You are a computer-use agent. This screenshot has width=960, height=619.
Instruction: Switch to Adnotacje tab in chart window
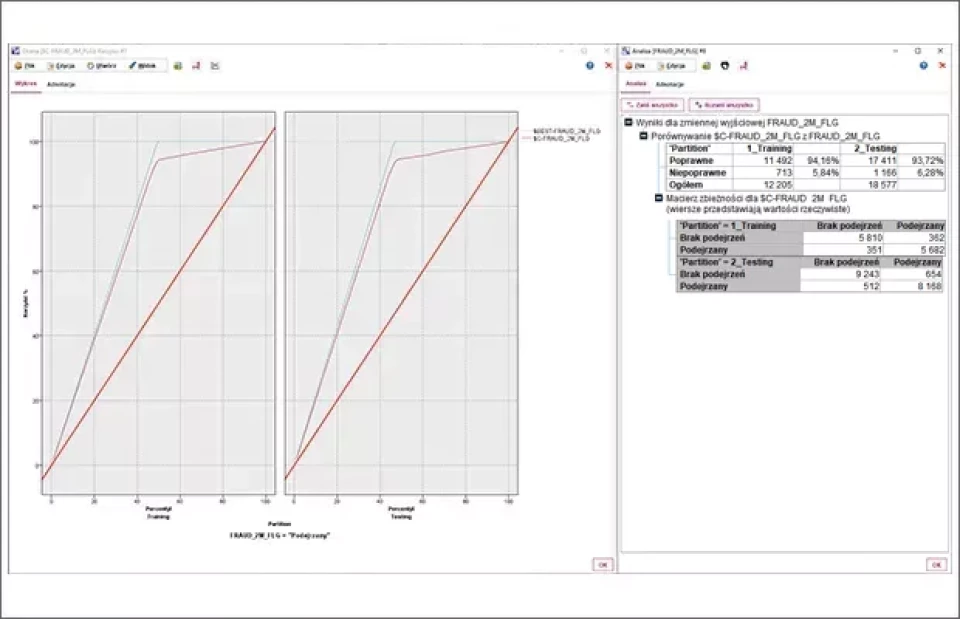click(x=61, y=84)
